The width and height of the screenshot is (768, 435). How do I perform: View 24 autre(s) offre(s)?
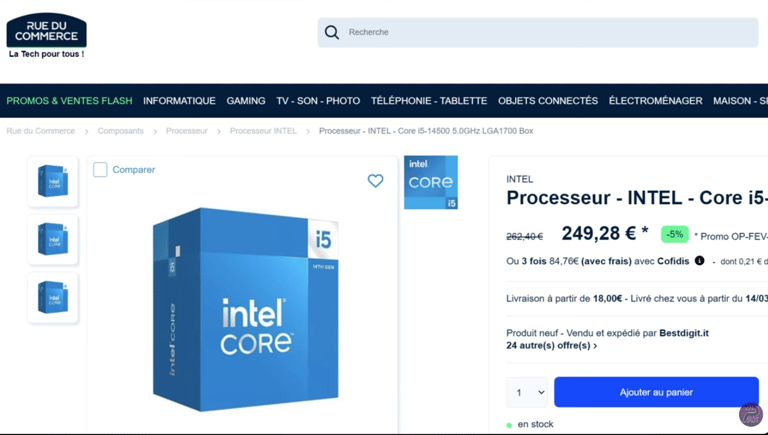tap(552, 346)
